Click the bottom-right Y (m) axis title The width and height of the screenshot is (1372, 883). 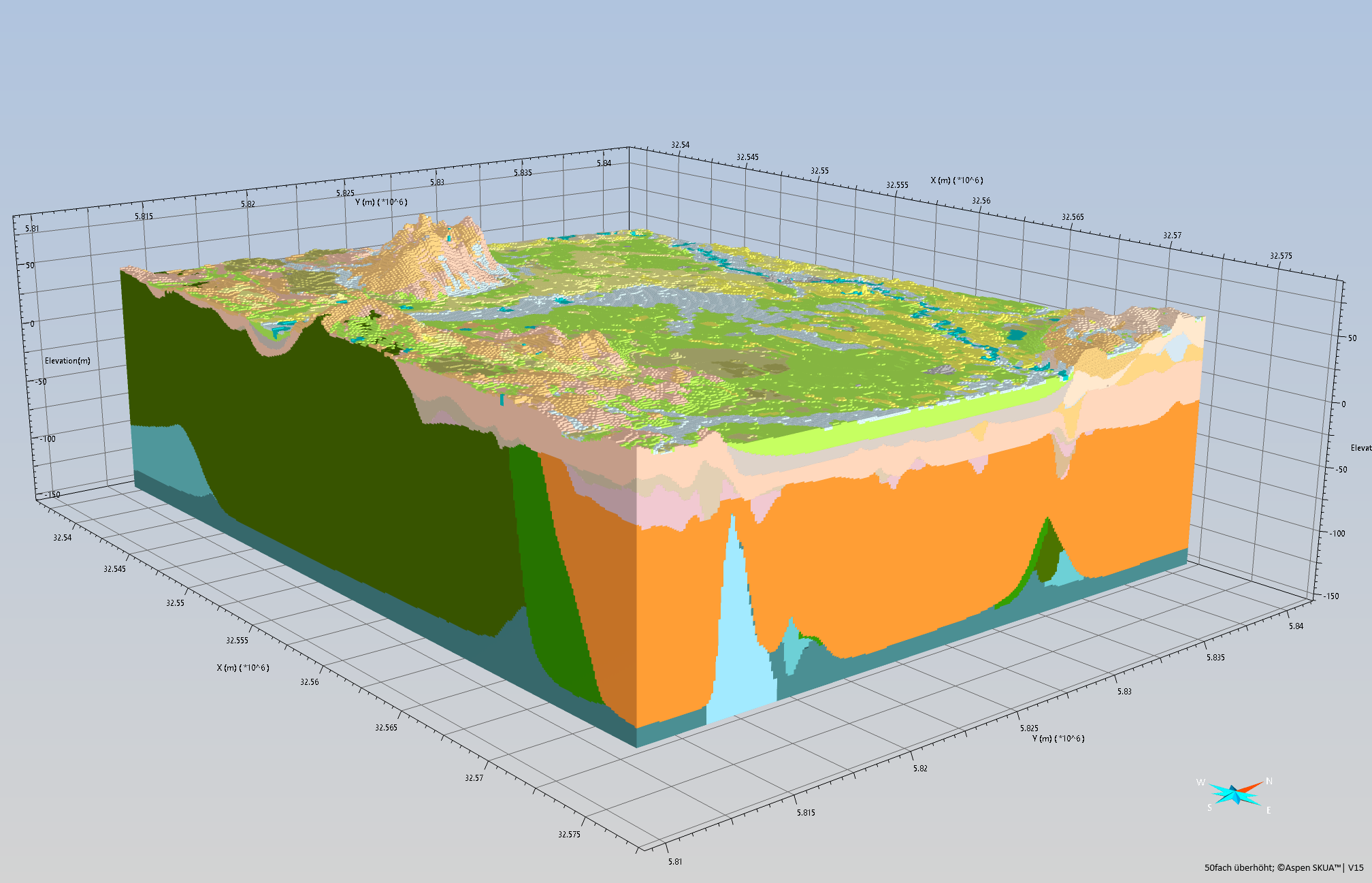pyautogui.click(x=1058, y=739)
